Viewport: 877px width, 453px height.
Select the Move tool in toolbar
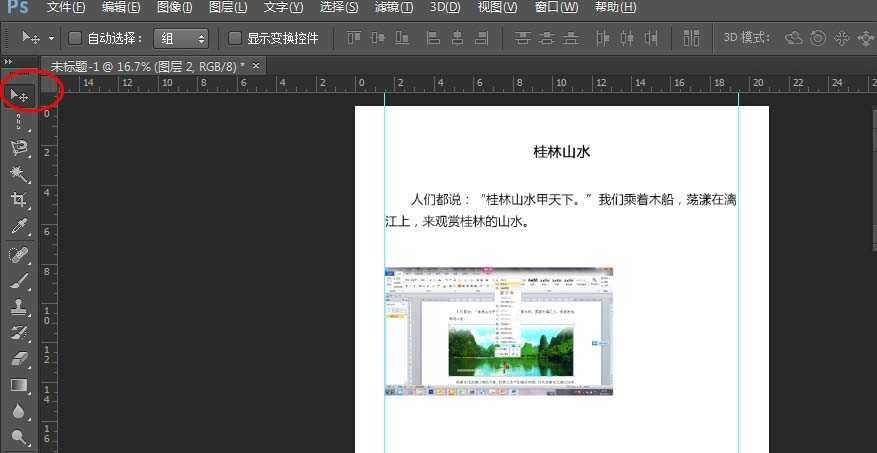coord(19,95)
